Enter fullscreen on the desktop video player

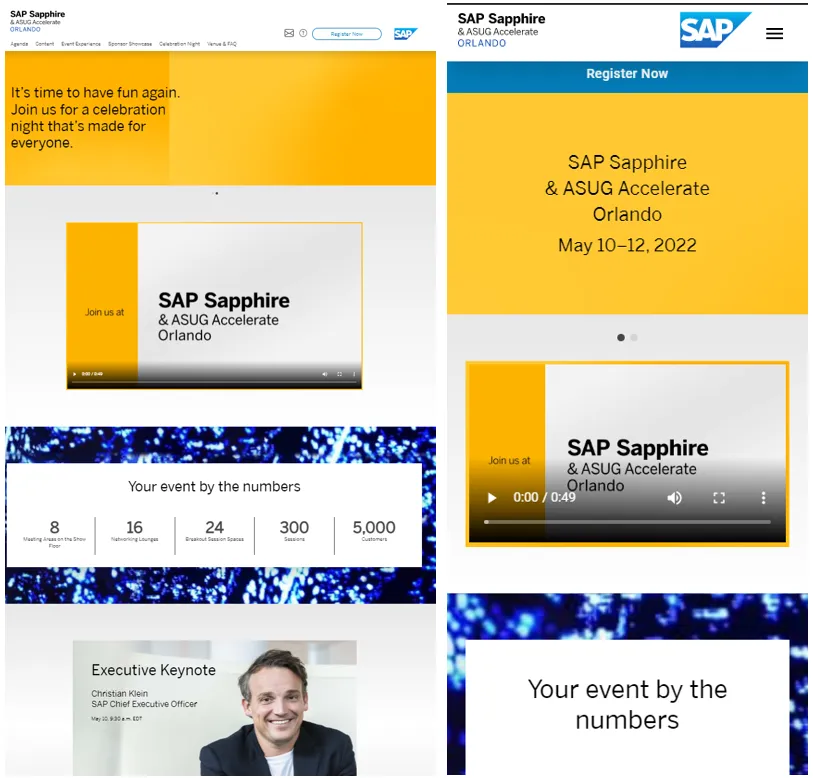339,374
